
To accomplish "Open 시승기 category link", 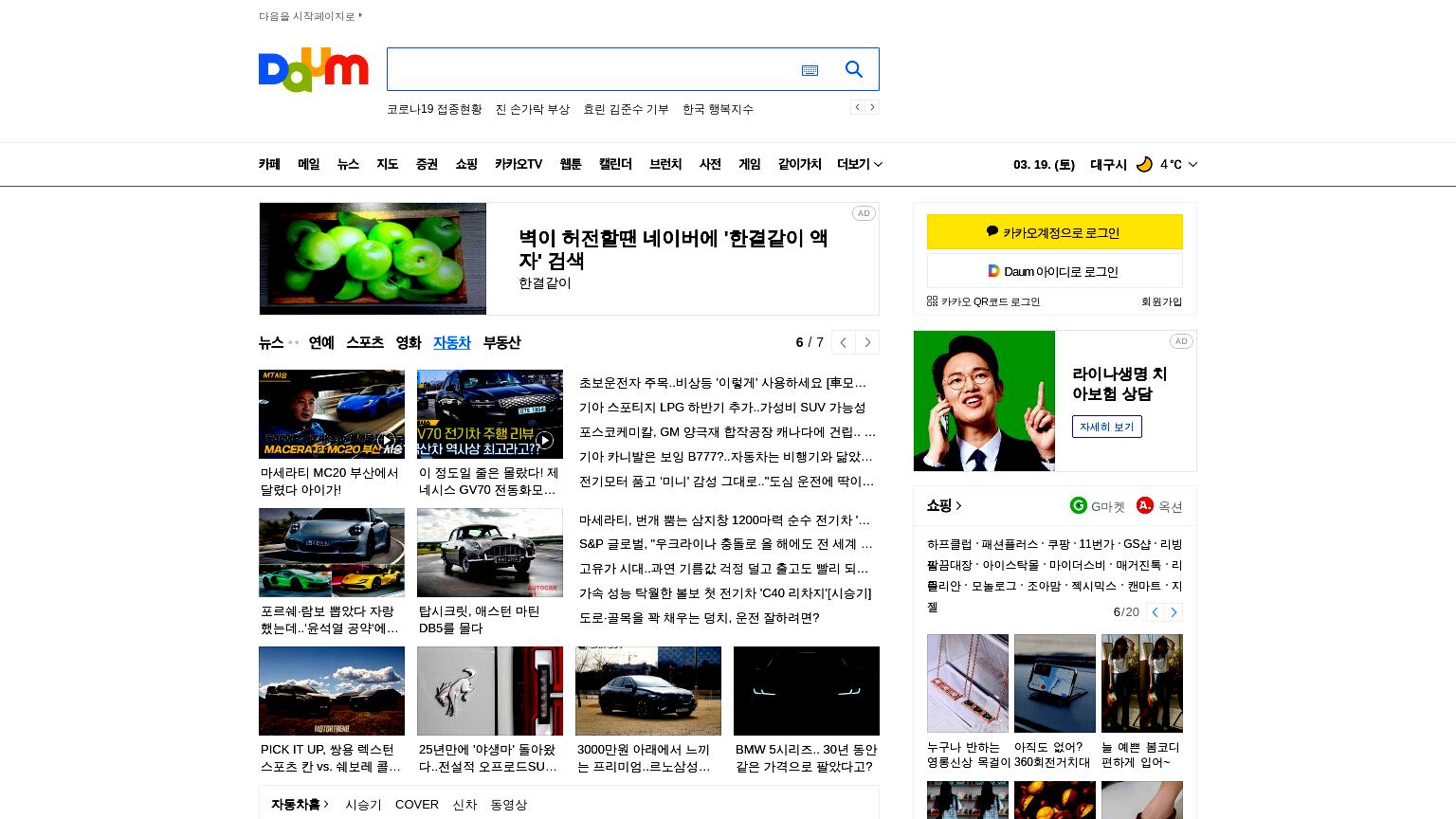I will [363, 804].
